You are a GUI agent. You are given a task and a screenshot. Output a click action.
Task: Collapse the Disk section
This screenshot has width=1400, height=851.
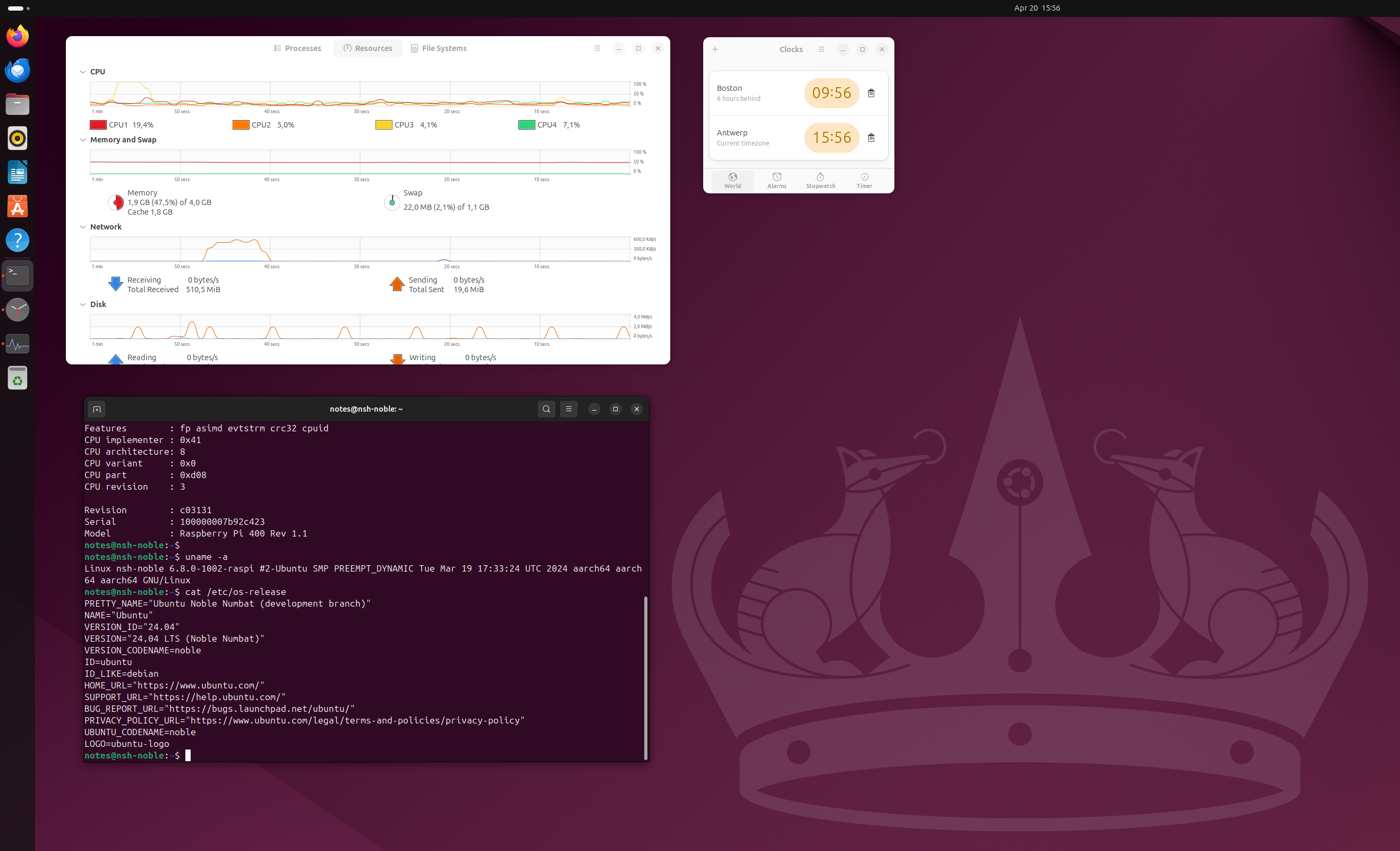(x=83, y=305)
